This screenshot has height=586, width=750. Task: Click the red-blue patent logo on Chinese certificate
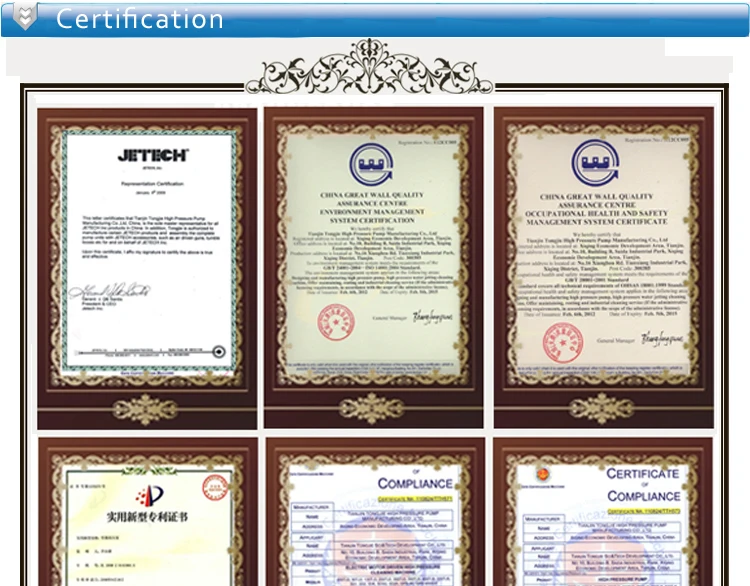pos(150,496)
